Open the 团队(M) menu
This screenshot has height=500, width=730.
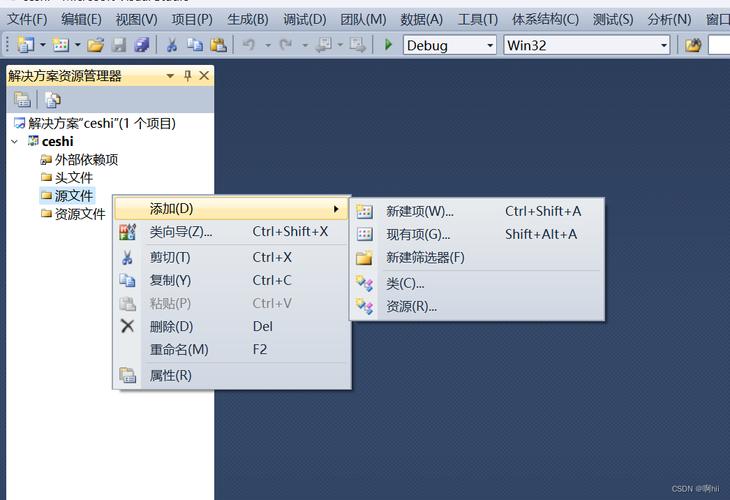(363, 20)
